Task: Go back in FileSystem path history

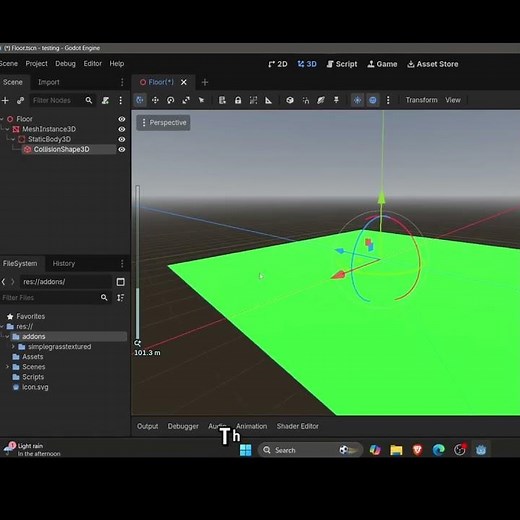Action: [3, 282]
